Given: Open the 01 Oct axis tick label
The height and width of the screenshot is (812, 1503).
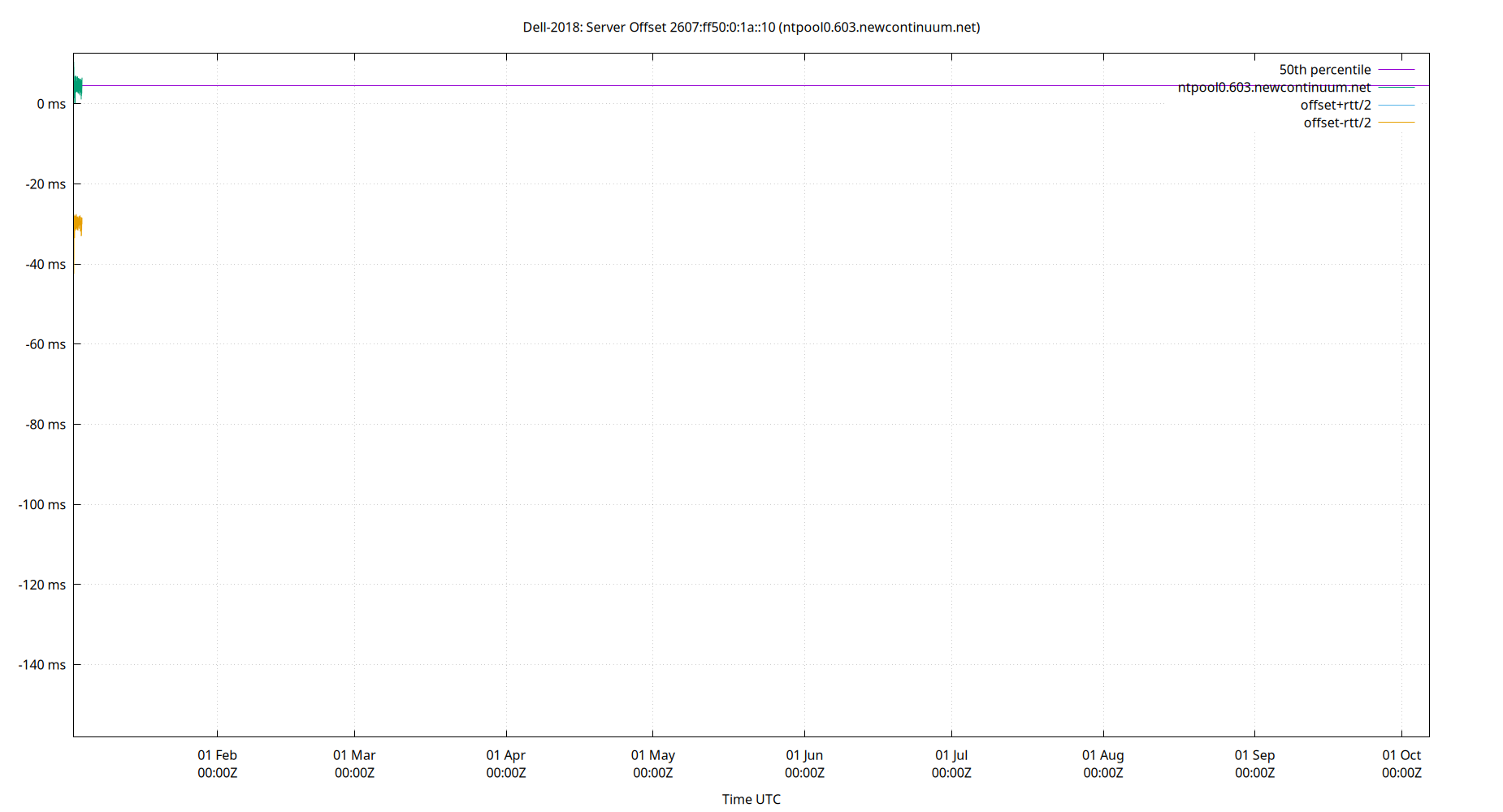Looking at the screenshot, I should pos(1401,755).
